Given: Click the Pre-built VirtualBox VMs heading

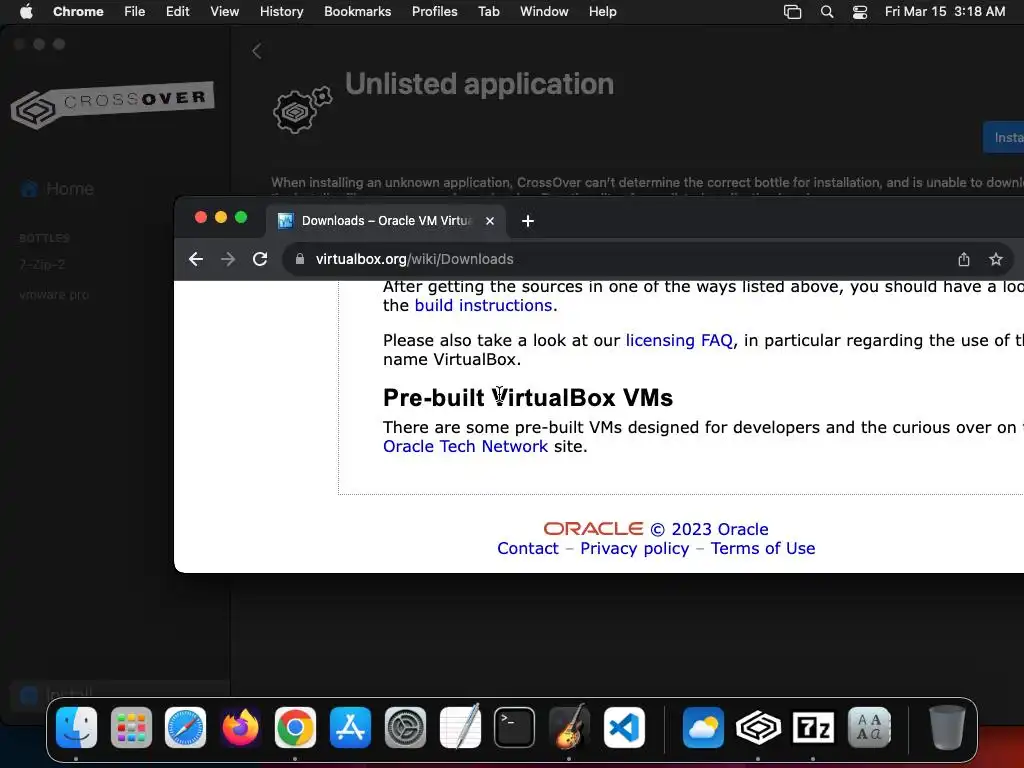Looking at the screenshot, I should pyautogui.click(x=528, y=397).
